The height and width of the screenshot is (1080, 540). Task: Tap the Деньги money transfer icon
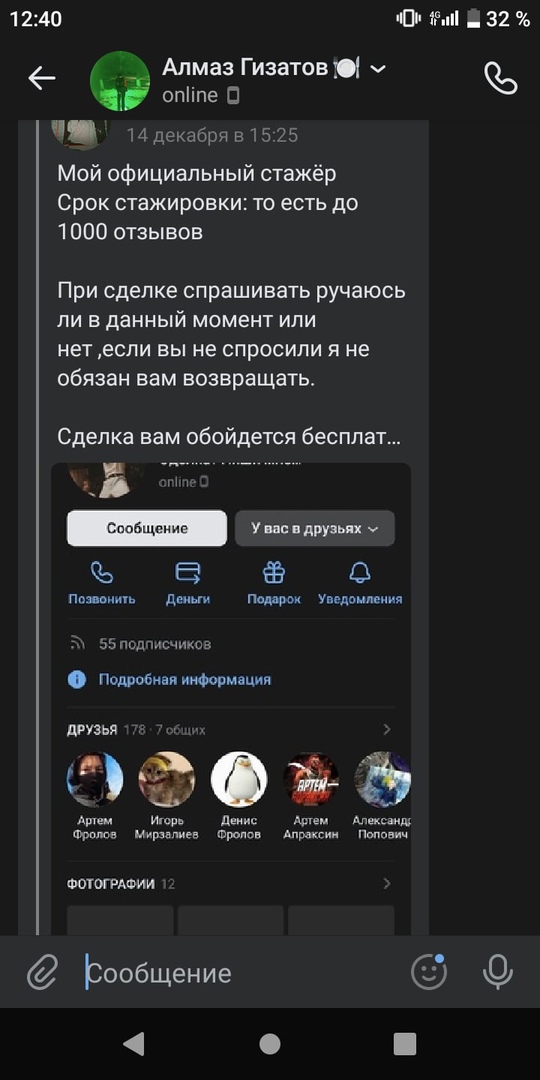pos(188,572)
